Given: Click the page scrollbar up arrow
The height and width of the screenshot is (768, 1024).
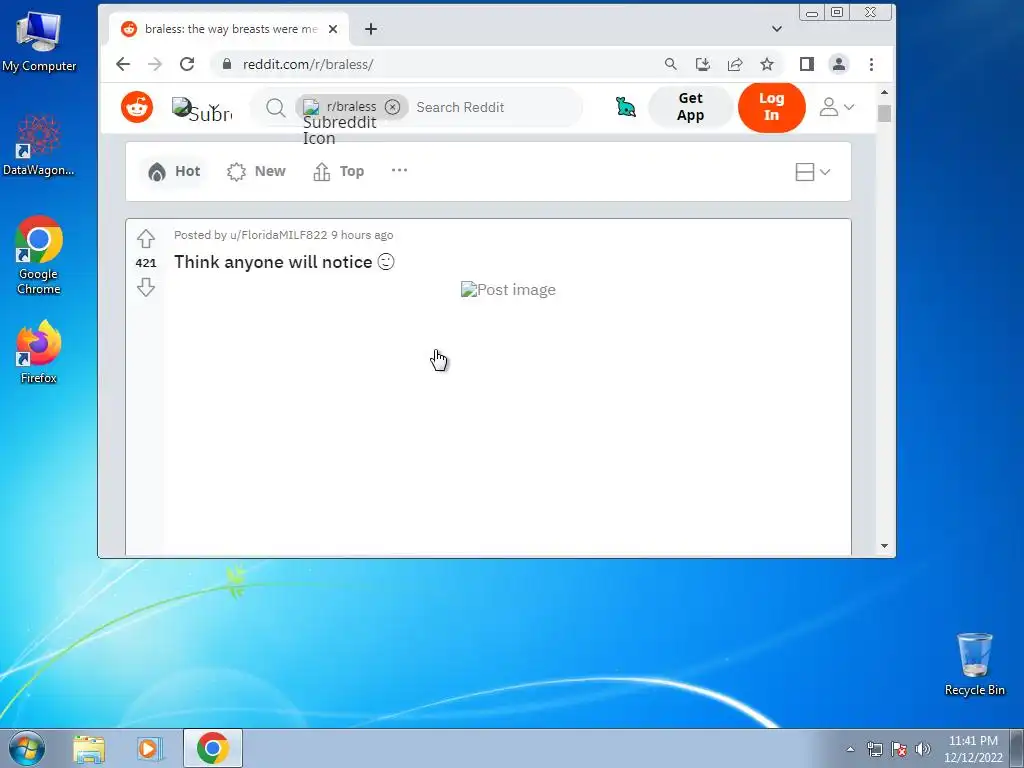Looking at the screenshot, I should [x=884, y=93].
